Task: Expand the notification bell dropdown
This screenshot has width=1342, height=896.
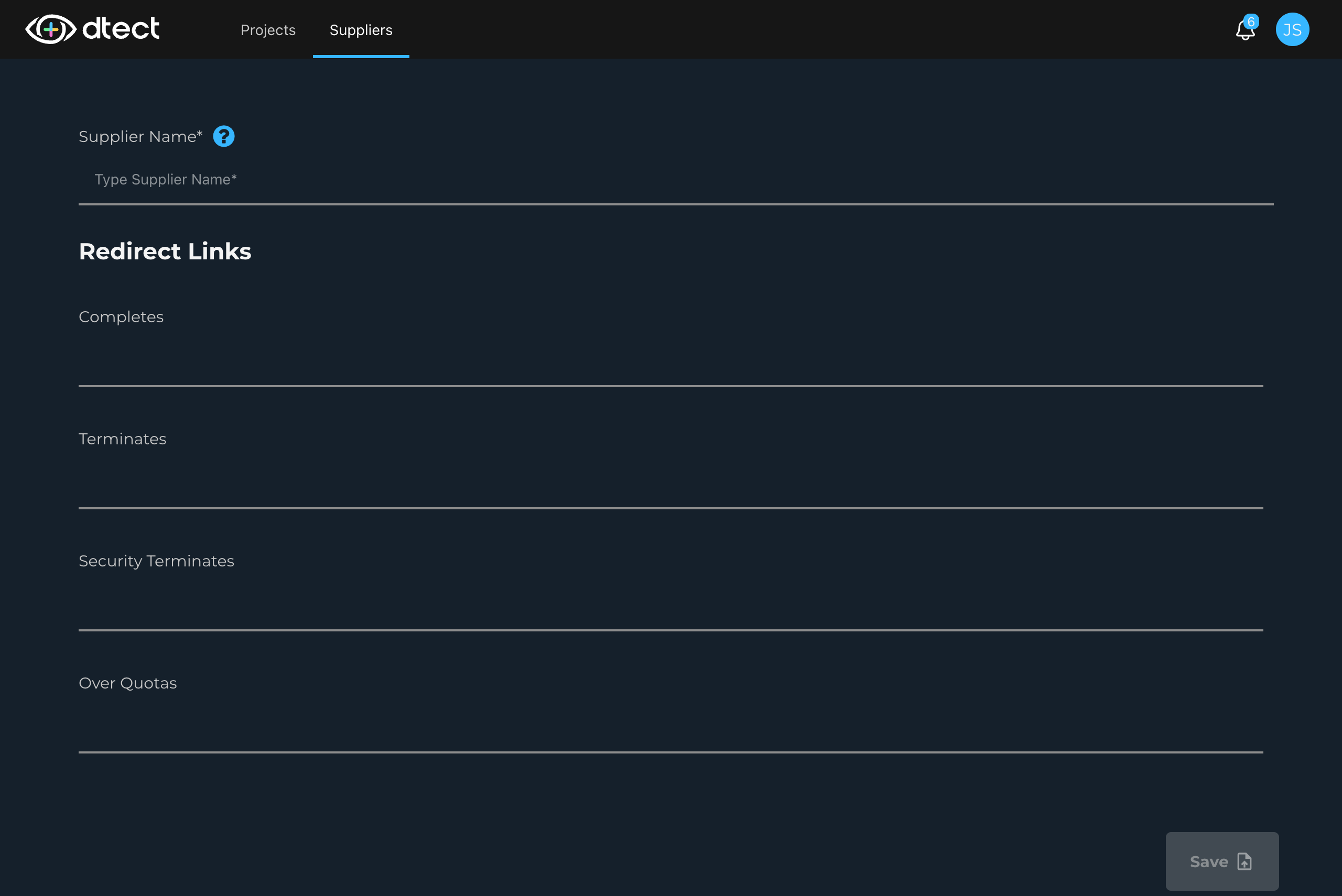Action: pos(1246,29)
